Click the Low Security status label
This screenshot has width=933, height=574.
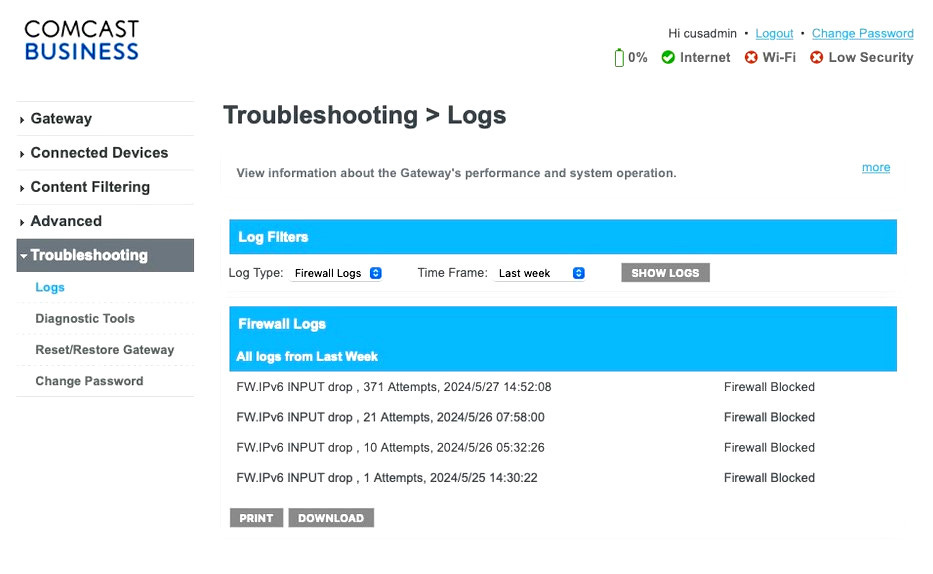[x=871, y=58]
